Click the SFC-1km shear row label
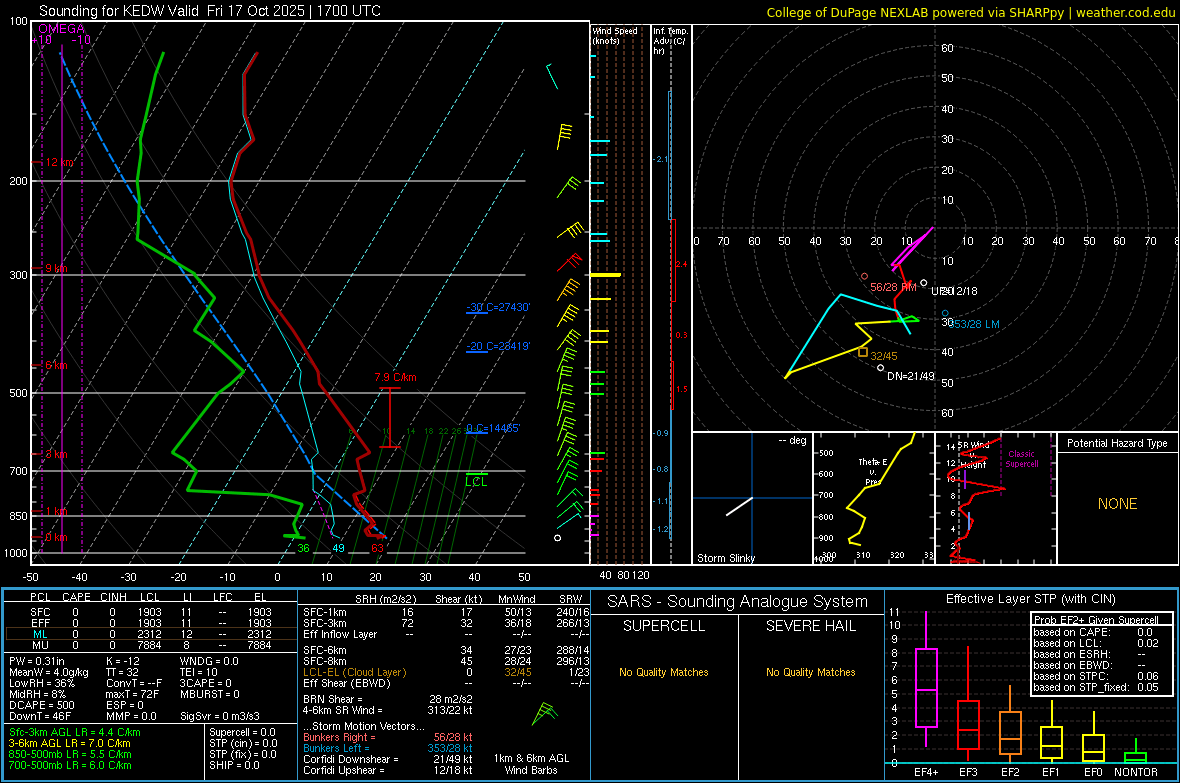Image resolution: width=1180 pixels, height=783 pixels. (325, 612)
